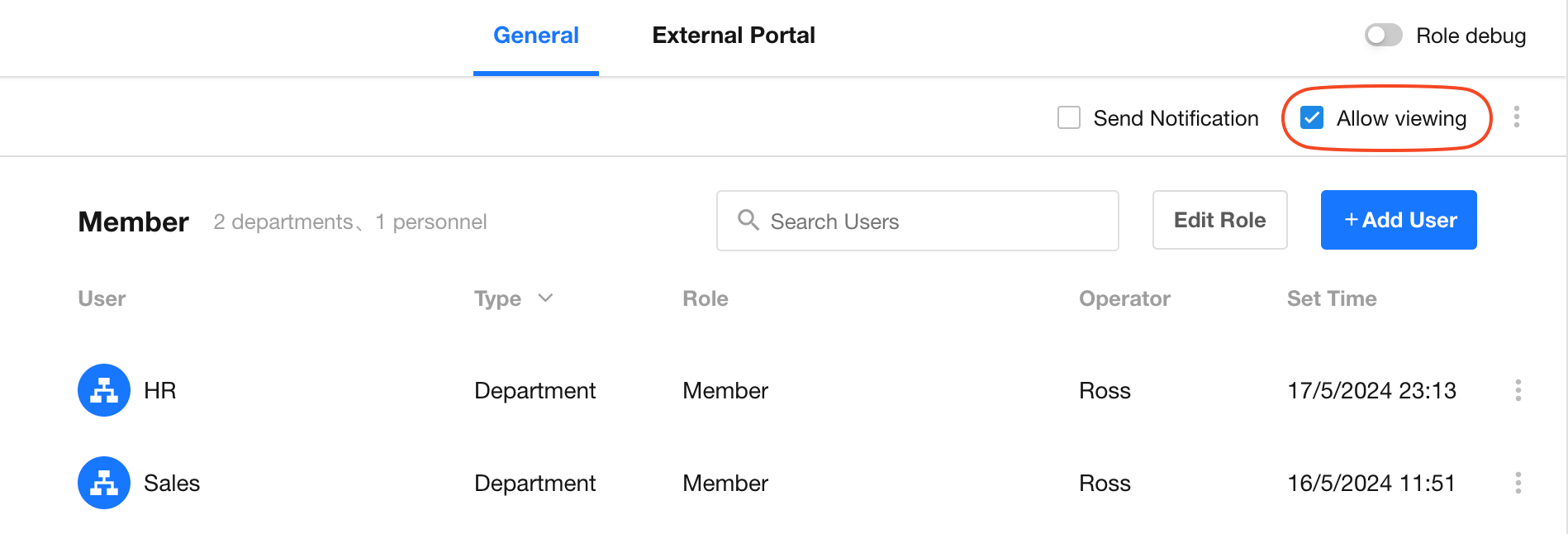Select the HR department name
Screen dimensions: 1568x534
click(x=160, y=391)
